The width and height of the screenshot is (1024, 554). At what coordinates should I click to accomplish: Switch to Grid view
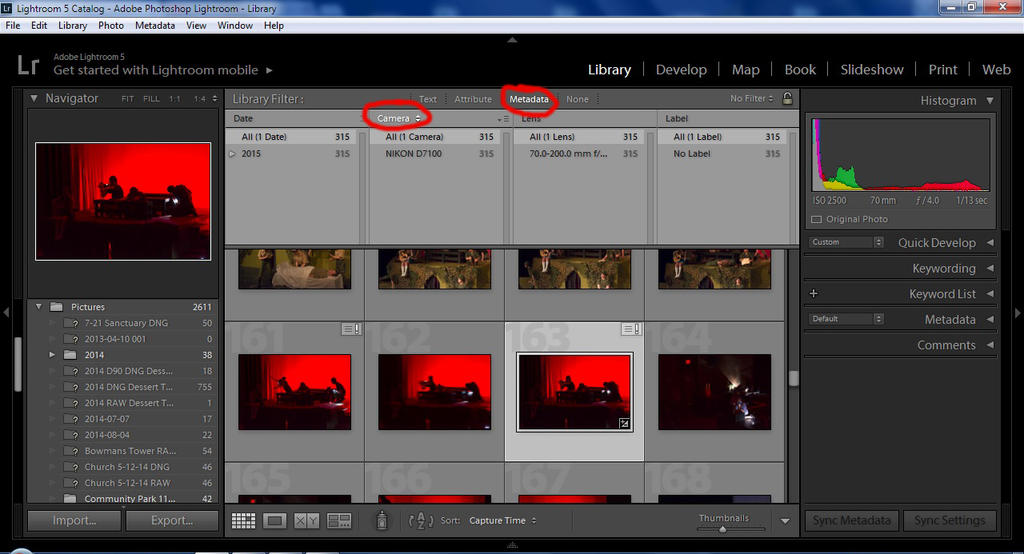[243, 520]
